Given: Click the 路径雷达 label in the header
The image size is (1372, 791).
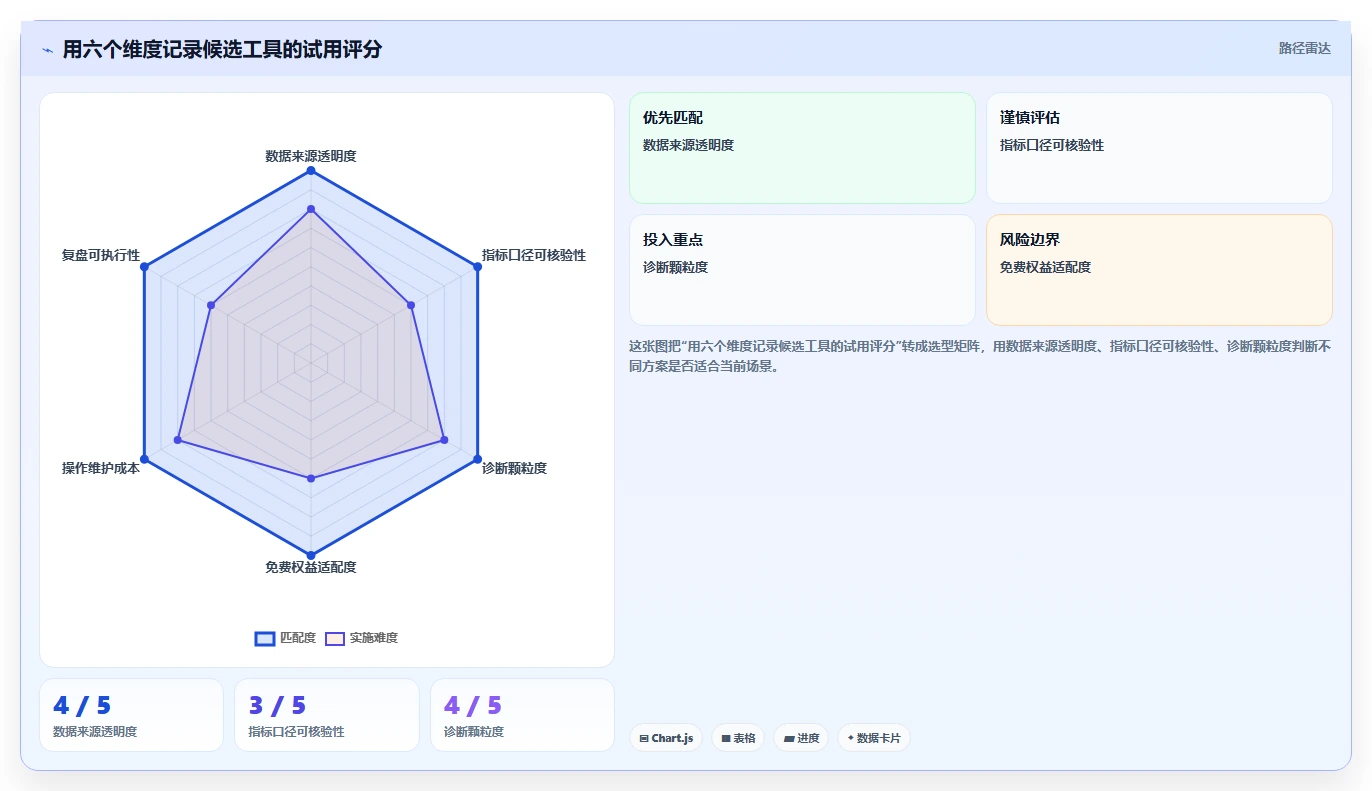Looking at the screenshot, I should 1304,48.
